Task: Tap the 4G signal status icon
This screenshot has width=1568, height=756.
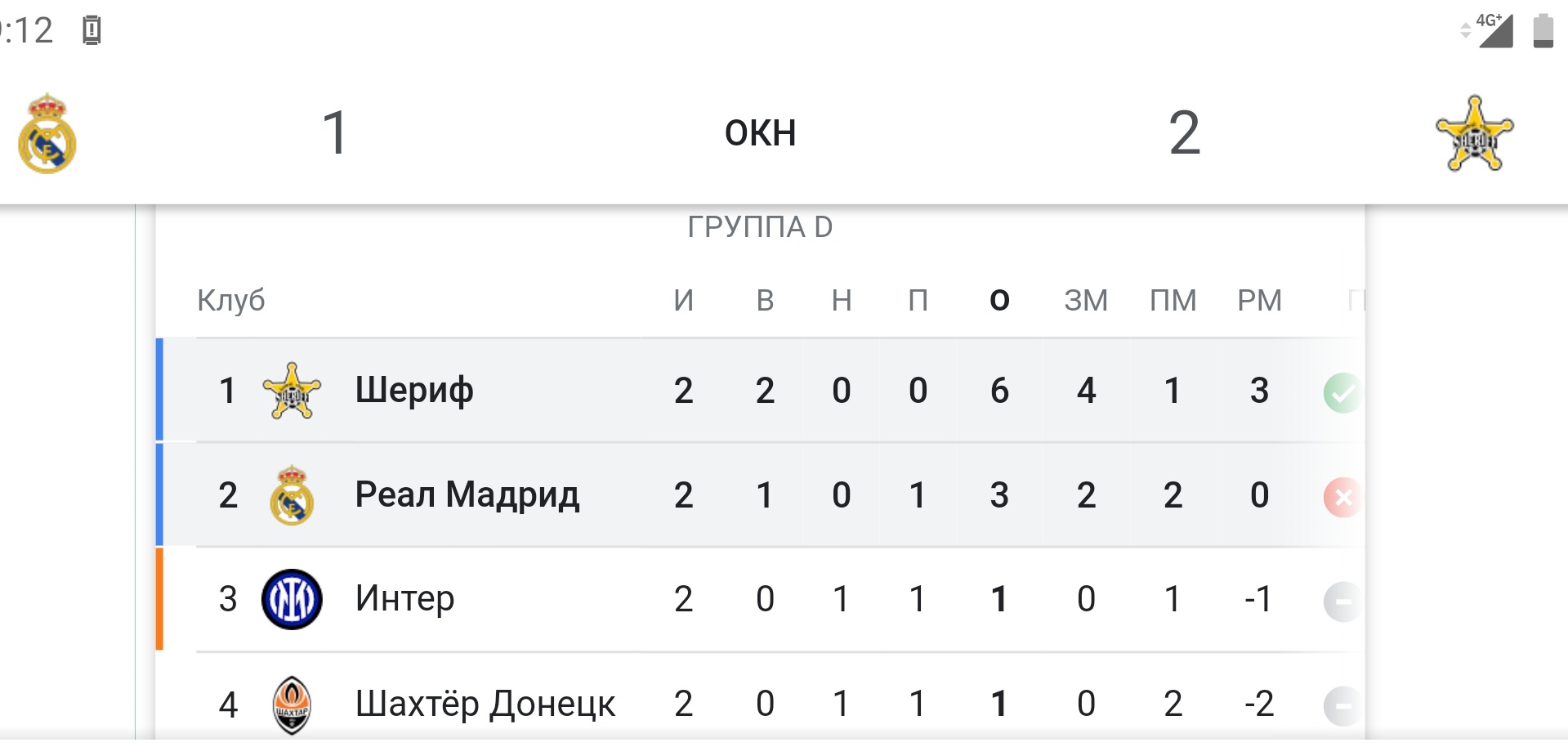Action: point(1493,31)
